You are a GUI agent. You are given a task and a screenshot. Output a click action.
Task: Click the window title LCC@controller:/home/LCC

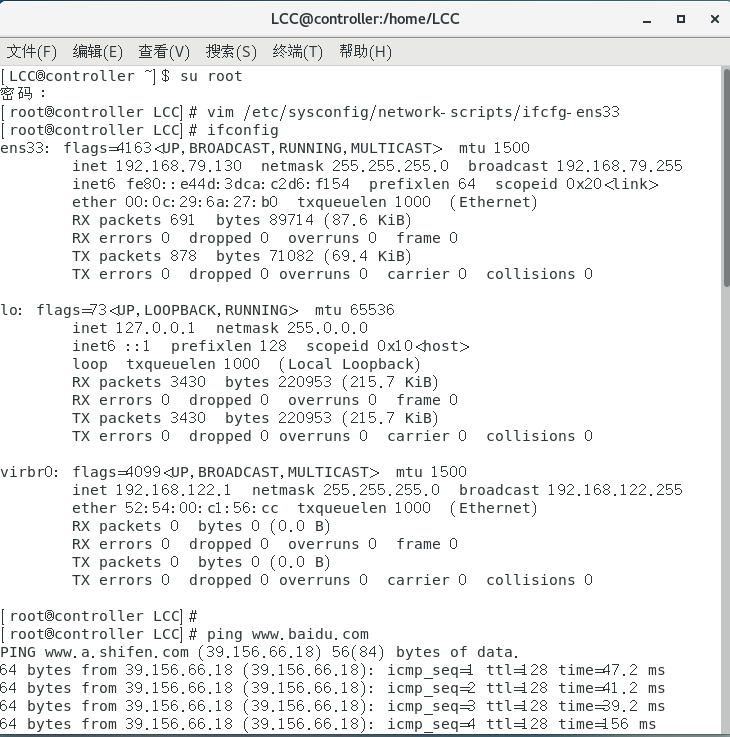click(x=365, y=19)
